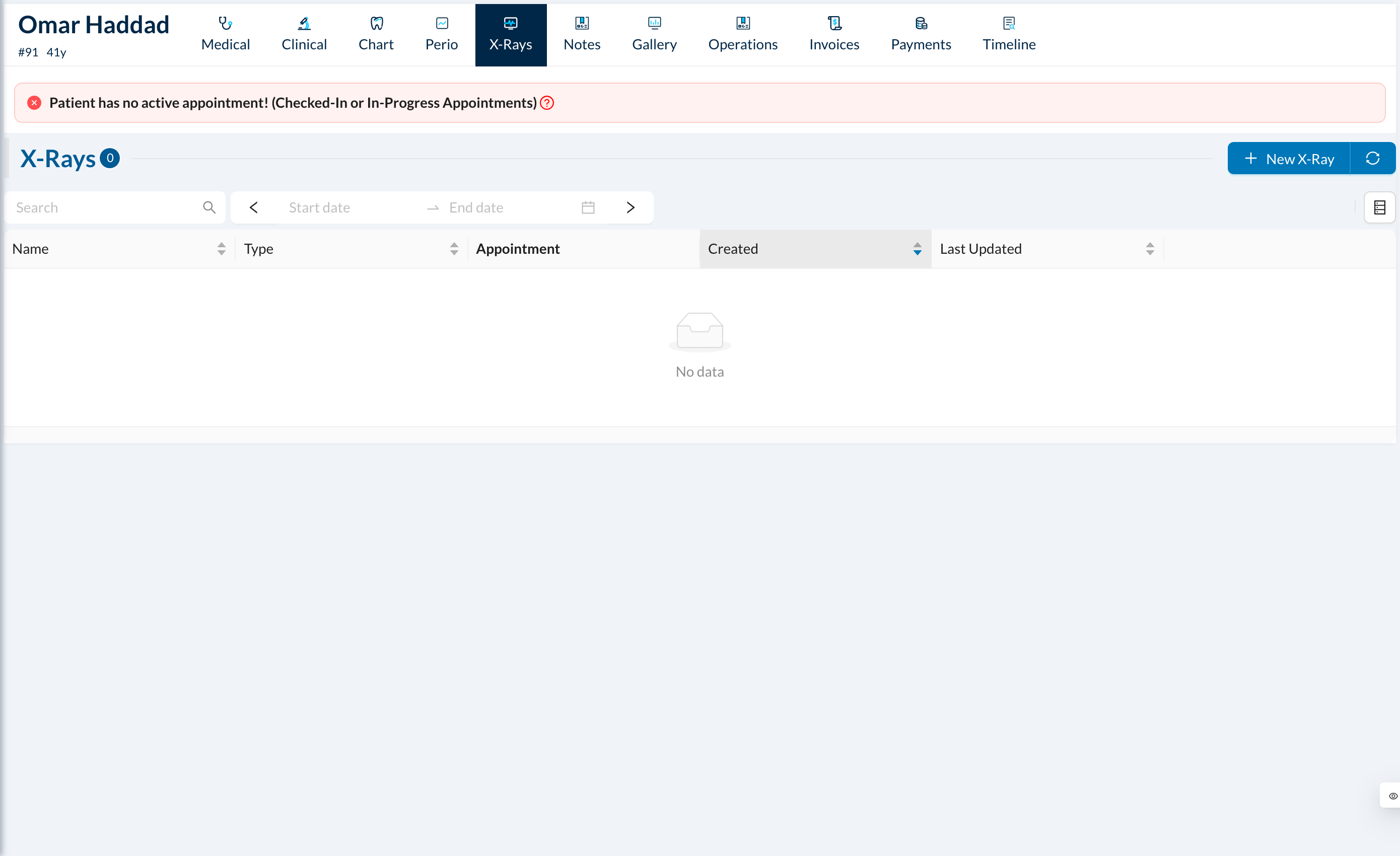The height and width of the screenshot is (856, 1400).
Task: Set the End date field
Action: (x=509, y=207)
